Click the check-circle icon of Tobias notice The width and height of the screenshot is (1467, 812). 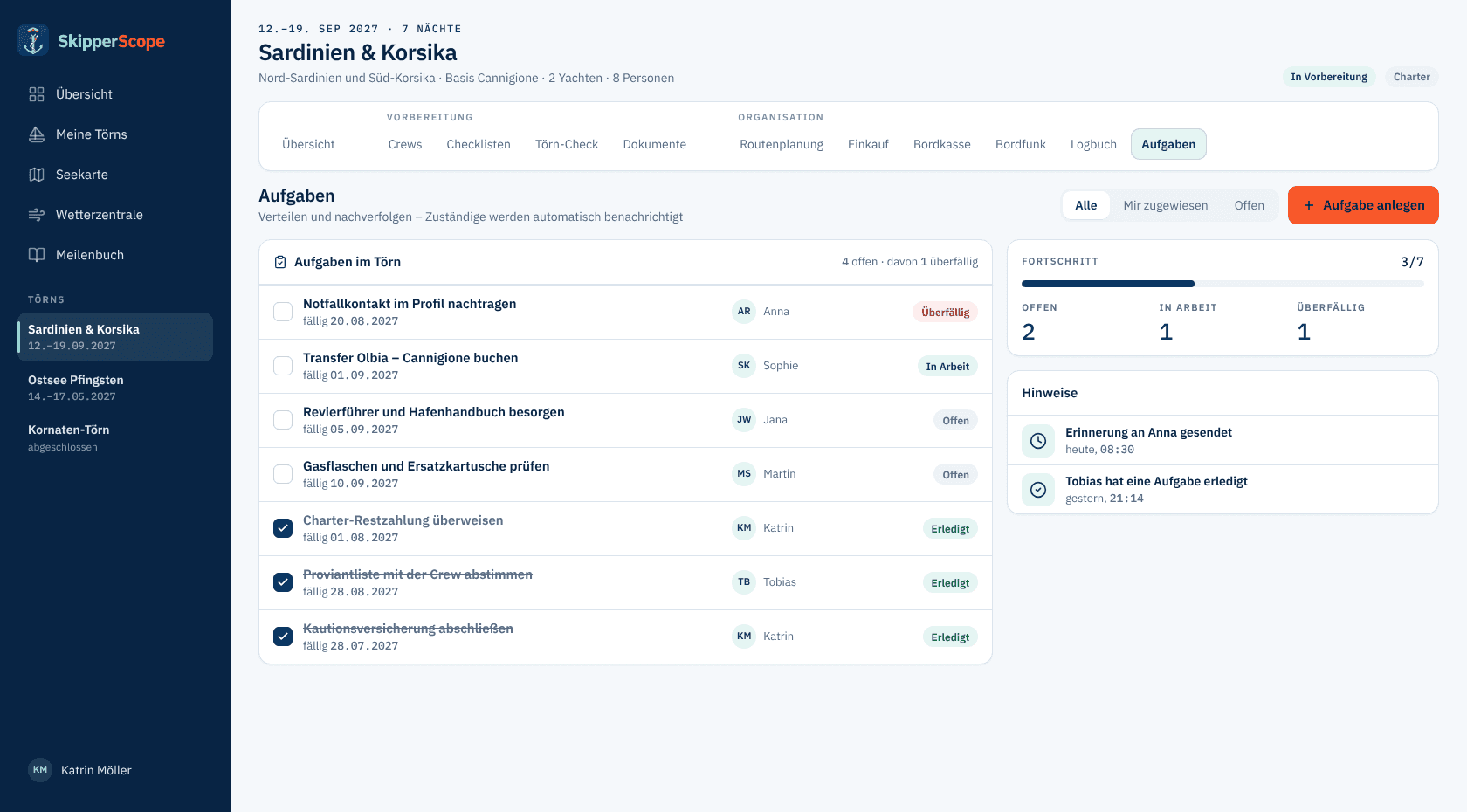click(x=1038, y=490)
